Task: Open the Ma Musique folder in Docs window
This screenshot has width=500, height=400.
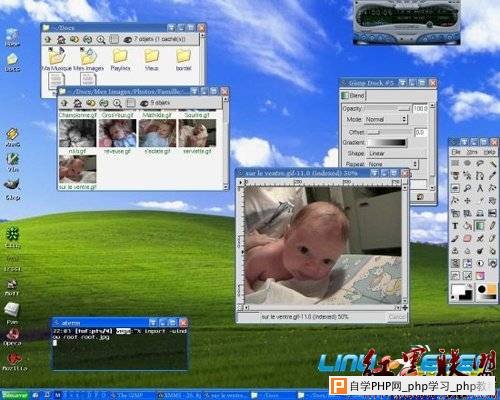Action: (x=57, y=59)
